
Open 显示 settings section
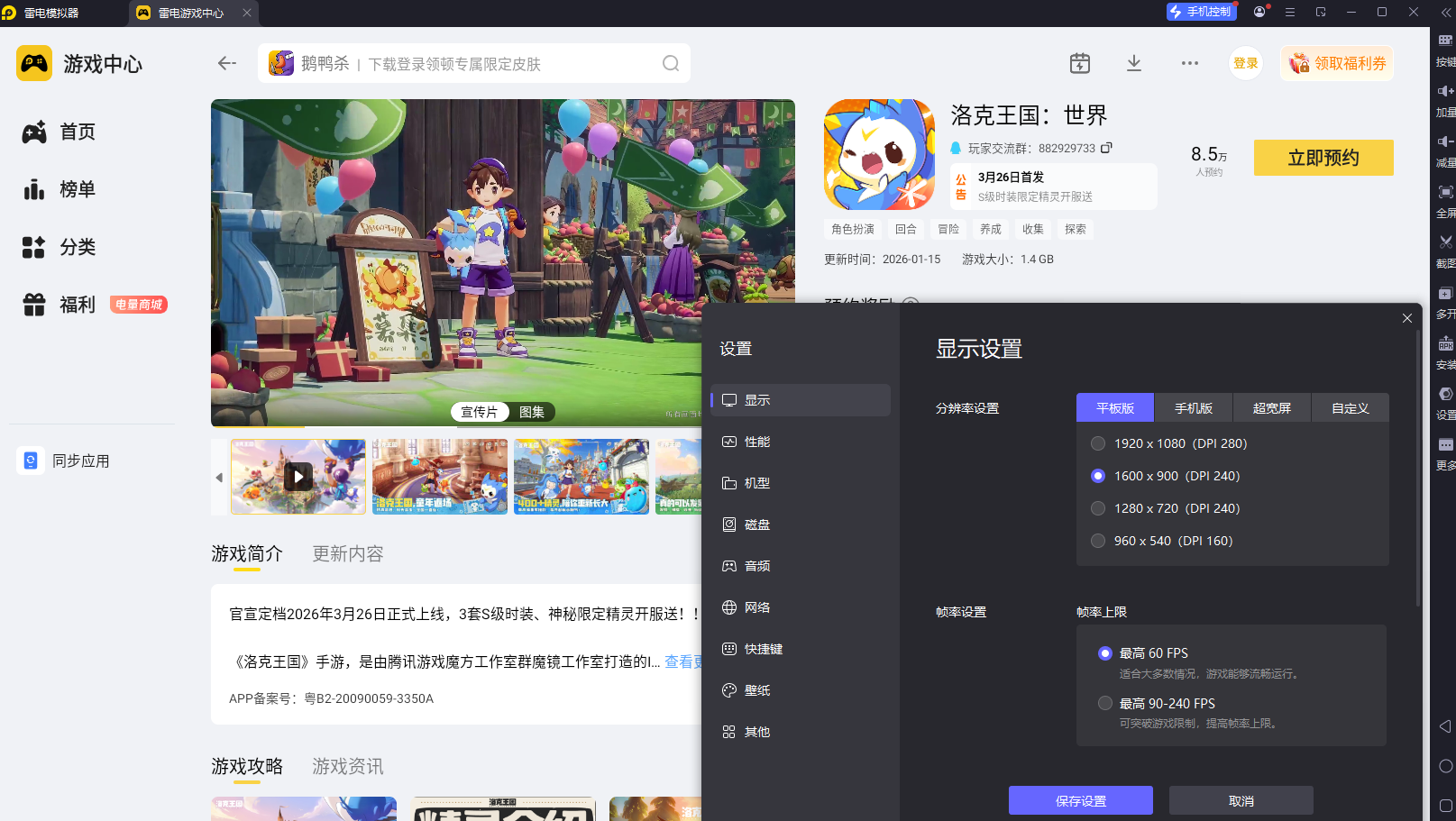[801, 400]
